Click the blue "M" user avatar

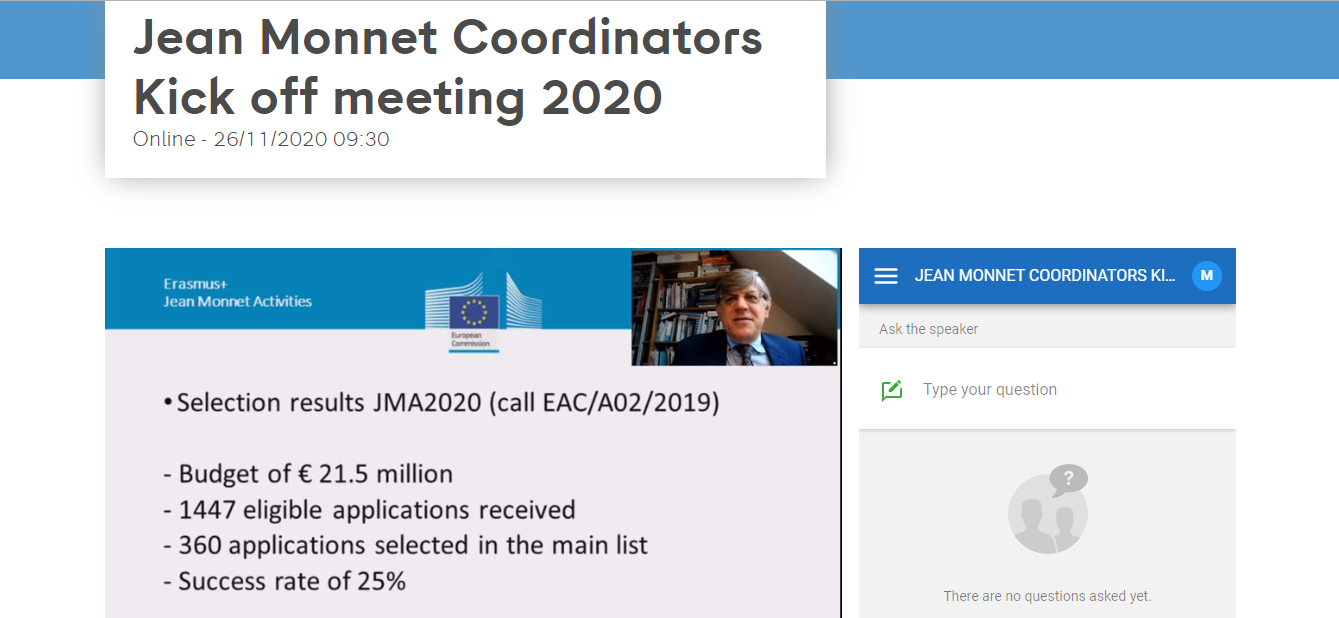(x=1207, y=276)
